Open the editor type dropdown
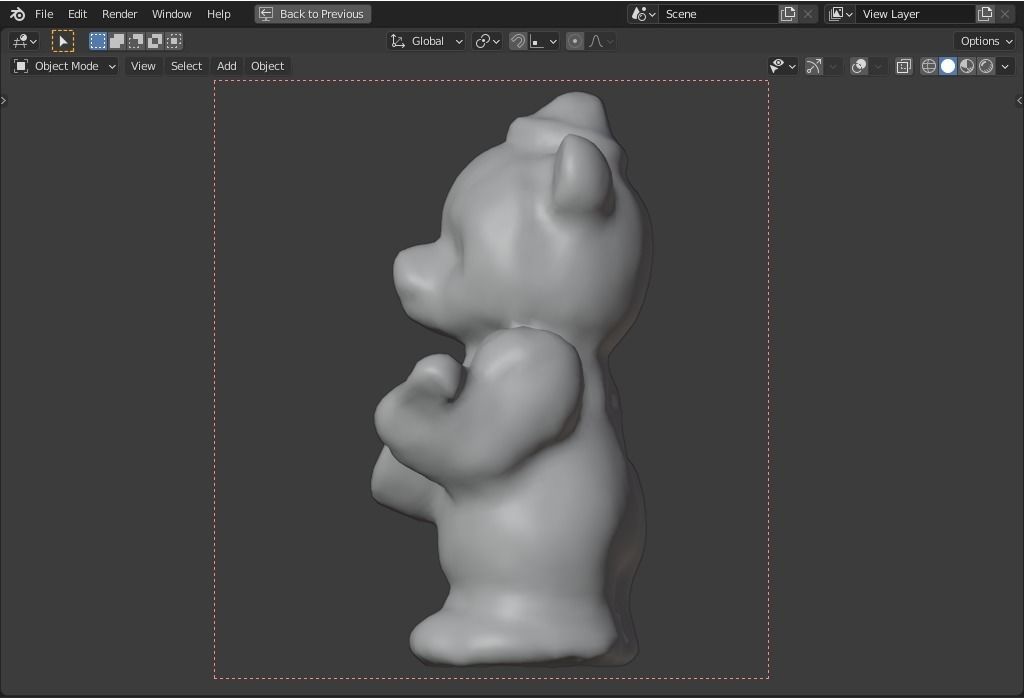Screen dimensions: 1024x698 coord(25,41)
